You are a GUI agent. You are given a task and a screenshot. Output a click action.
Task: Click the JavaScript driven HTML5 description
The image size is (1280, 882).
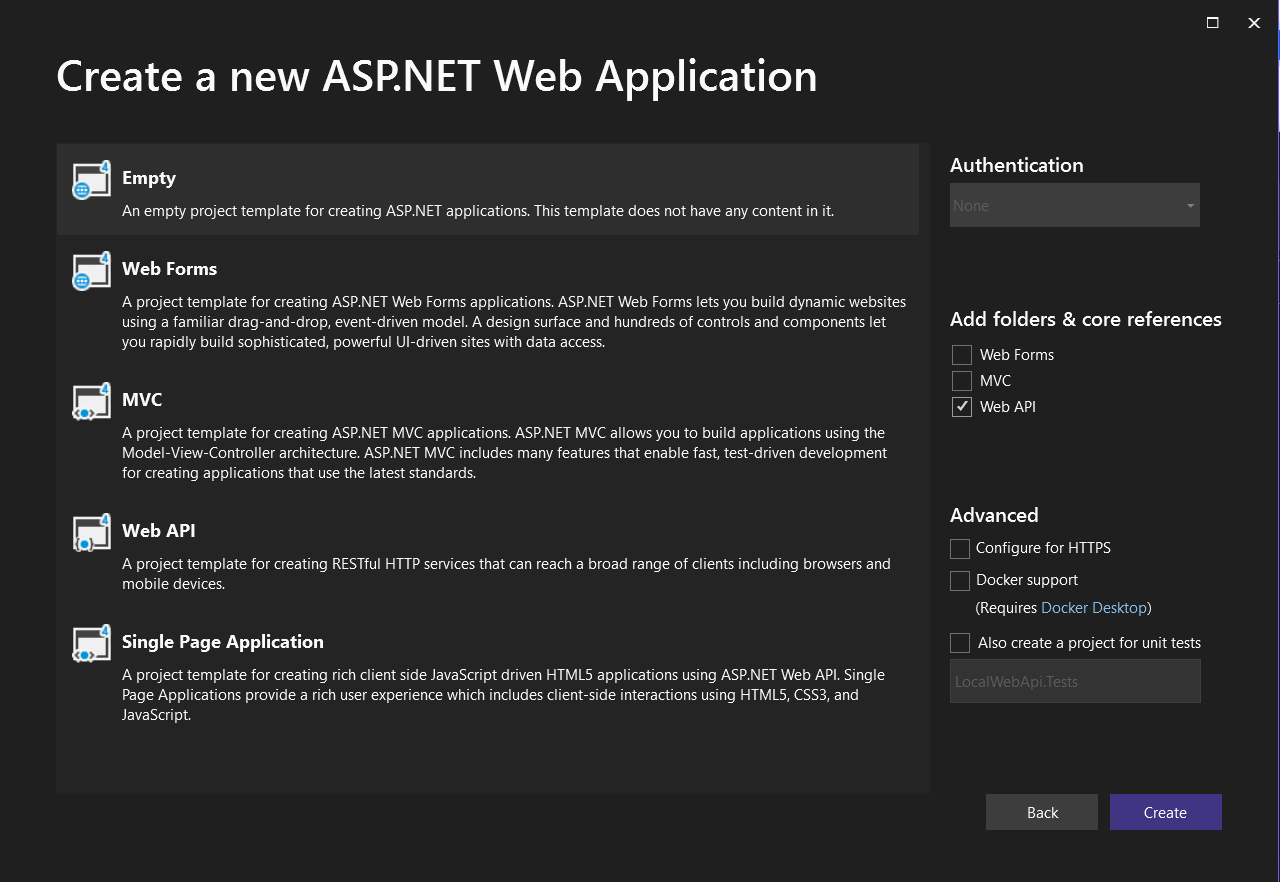click(x=504, y=695)
